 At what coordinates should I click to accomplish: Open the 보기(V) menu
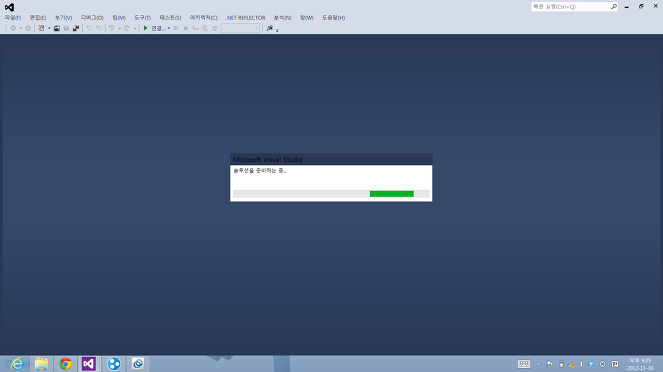click(x=63, y=18)
